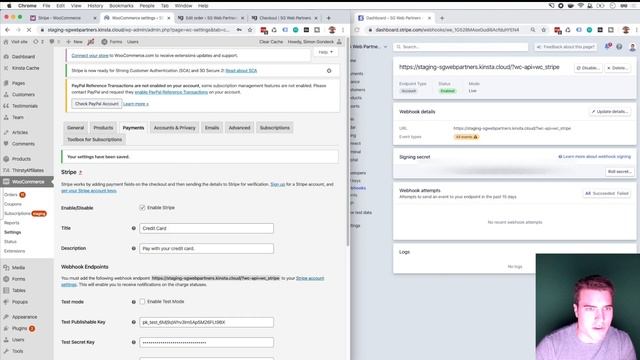
Task: Bookmark the WooCommerce settings page with star
Action: coord(250,30)
